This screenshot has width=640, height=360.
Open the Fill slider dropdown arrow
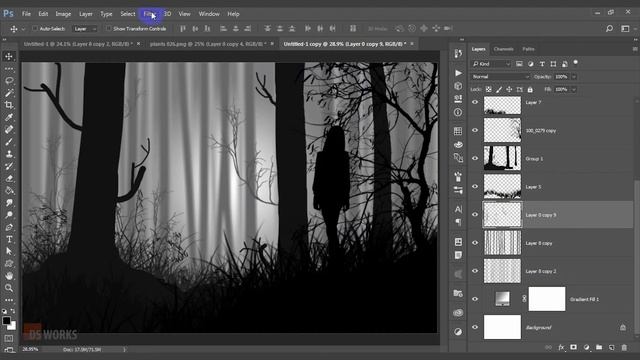click(574, 89)
